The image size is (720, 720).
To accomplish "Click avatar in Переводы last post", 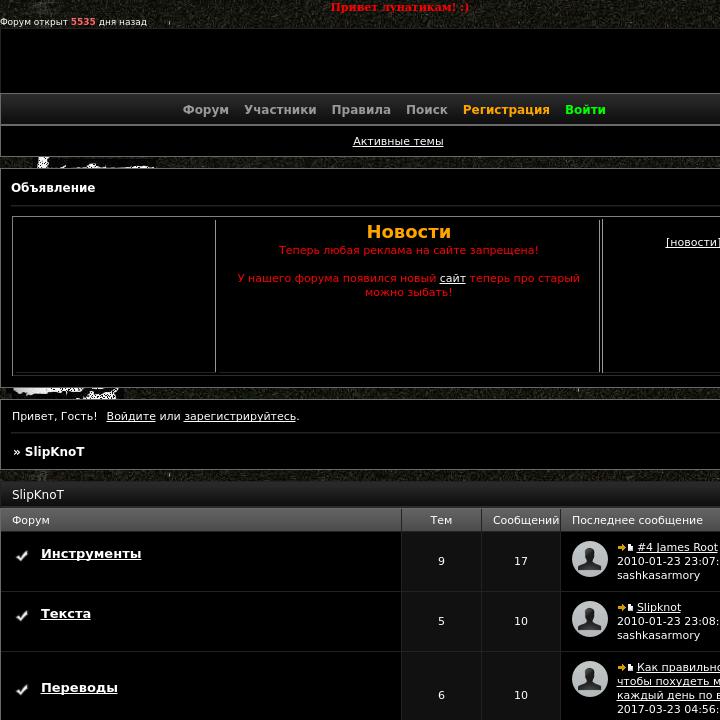I will click(590, 679).
